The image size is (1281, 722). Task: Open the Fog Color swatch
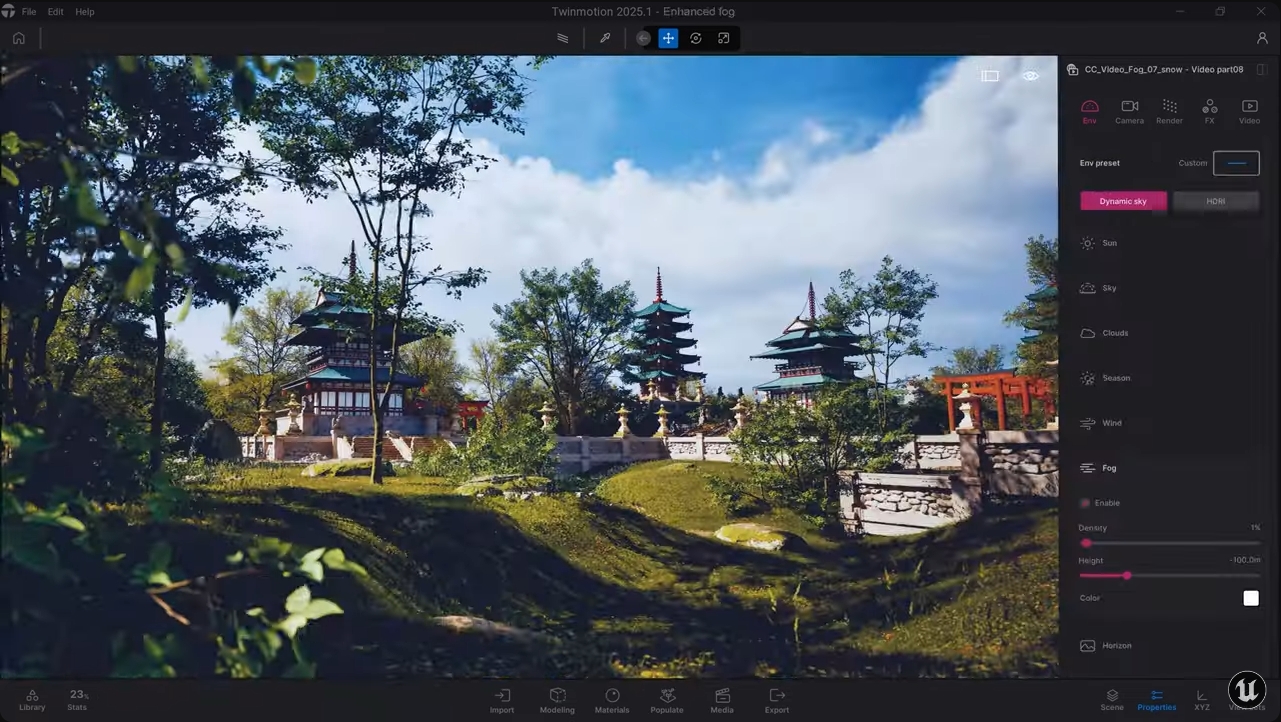click(1250, 598)
